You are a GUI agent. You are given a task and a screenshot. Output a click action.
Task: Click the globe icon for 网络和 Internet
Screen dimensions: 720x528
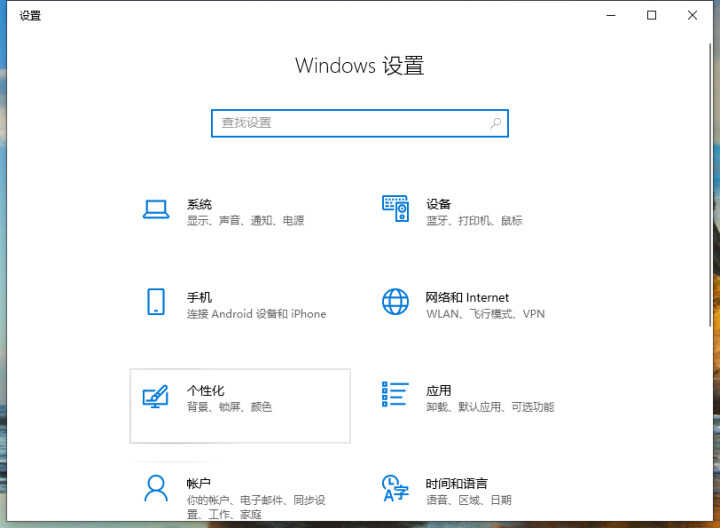(396, 302)
